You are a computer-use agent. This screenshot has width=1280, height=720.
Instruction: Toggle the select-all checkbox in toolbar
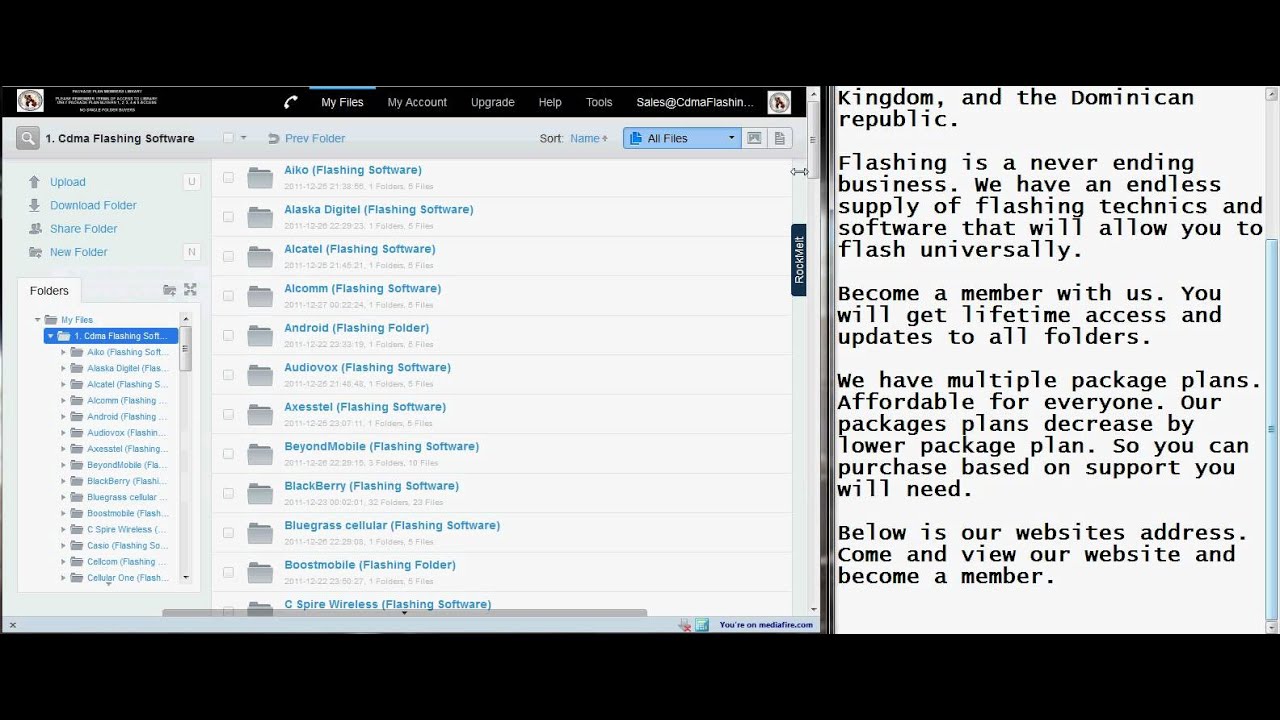point(228,138)
